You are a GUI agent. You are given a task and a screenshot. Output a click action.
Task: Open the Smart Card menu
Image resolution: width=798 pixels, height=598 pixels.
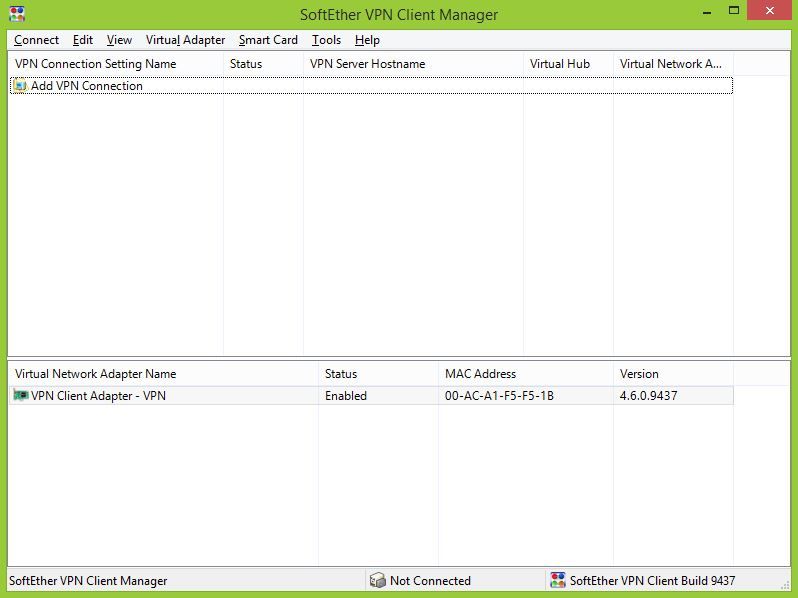[268, 40]
